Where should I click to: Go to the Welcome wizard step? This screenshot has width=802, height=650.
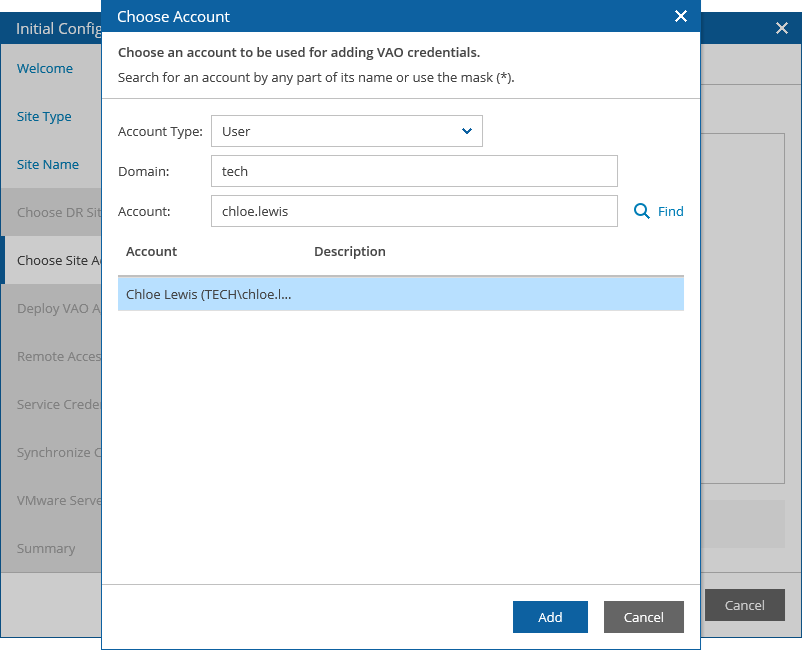coord(45,69)
